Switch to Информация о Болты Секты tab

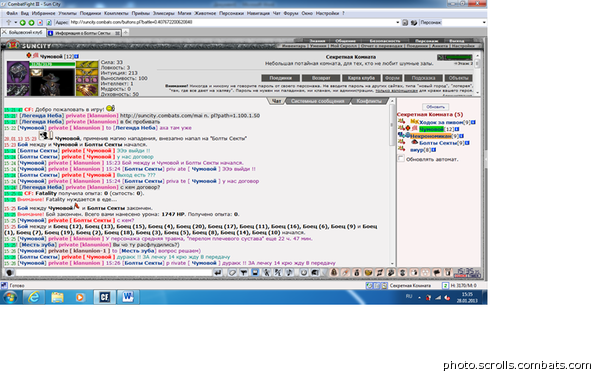pyautogui.click(x=84, y=33)
